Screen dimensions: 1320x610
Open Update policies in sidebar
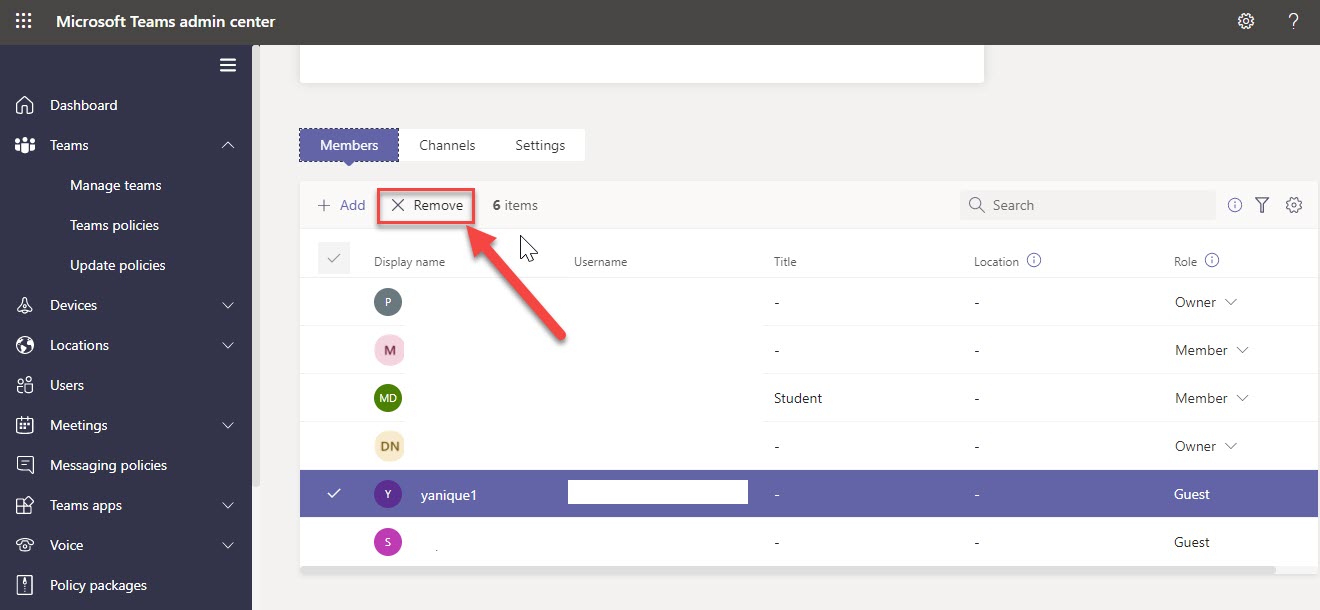[x=118, y=265]
